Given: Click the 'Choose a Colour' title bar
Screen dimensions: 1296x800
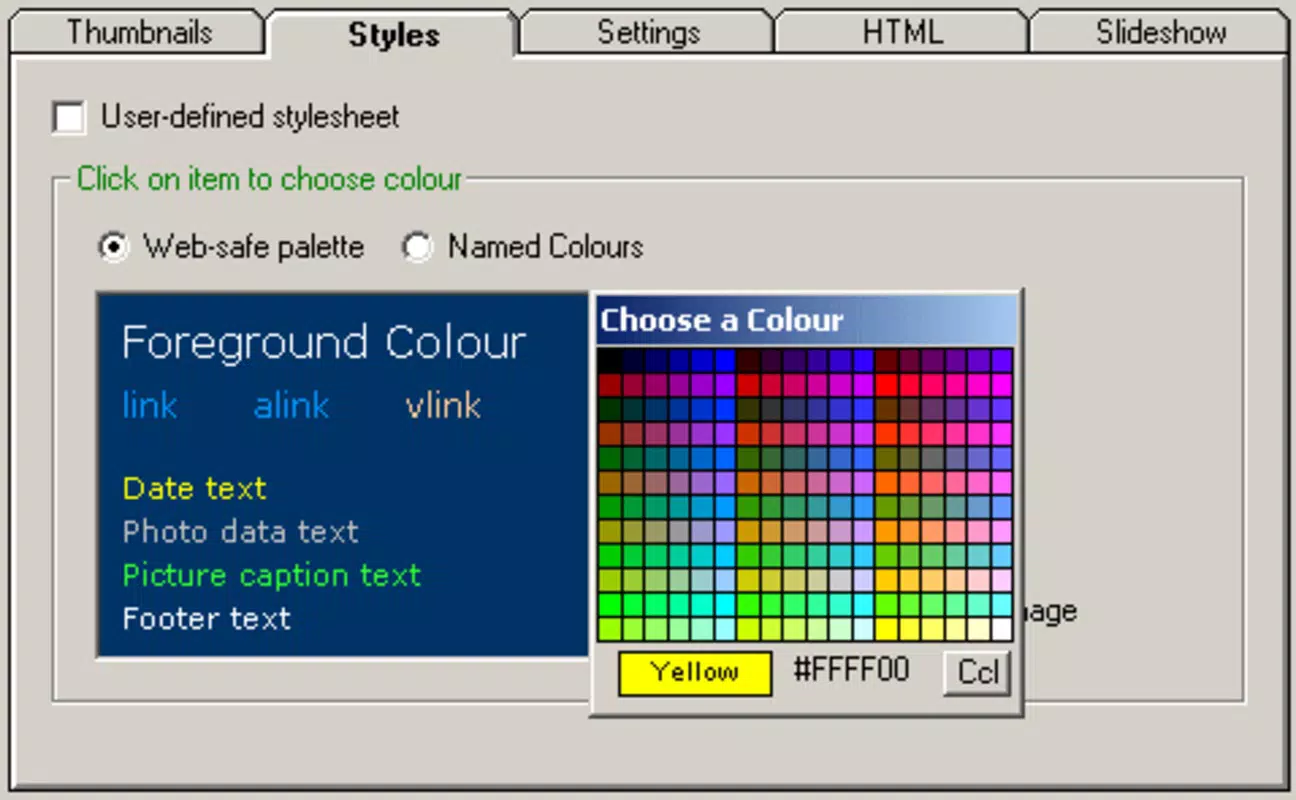Looking at the screenshot, I should coord(807,320).
